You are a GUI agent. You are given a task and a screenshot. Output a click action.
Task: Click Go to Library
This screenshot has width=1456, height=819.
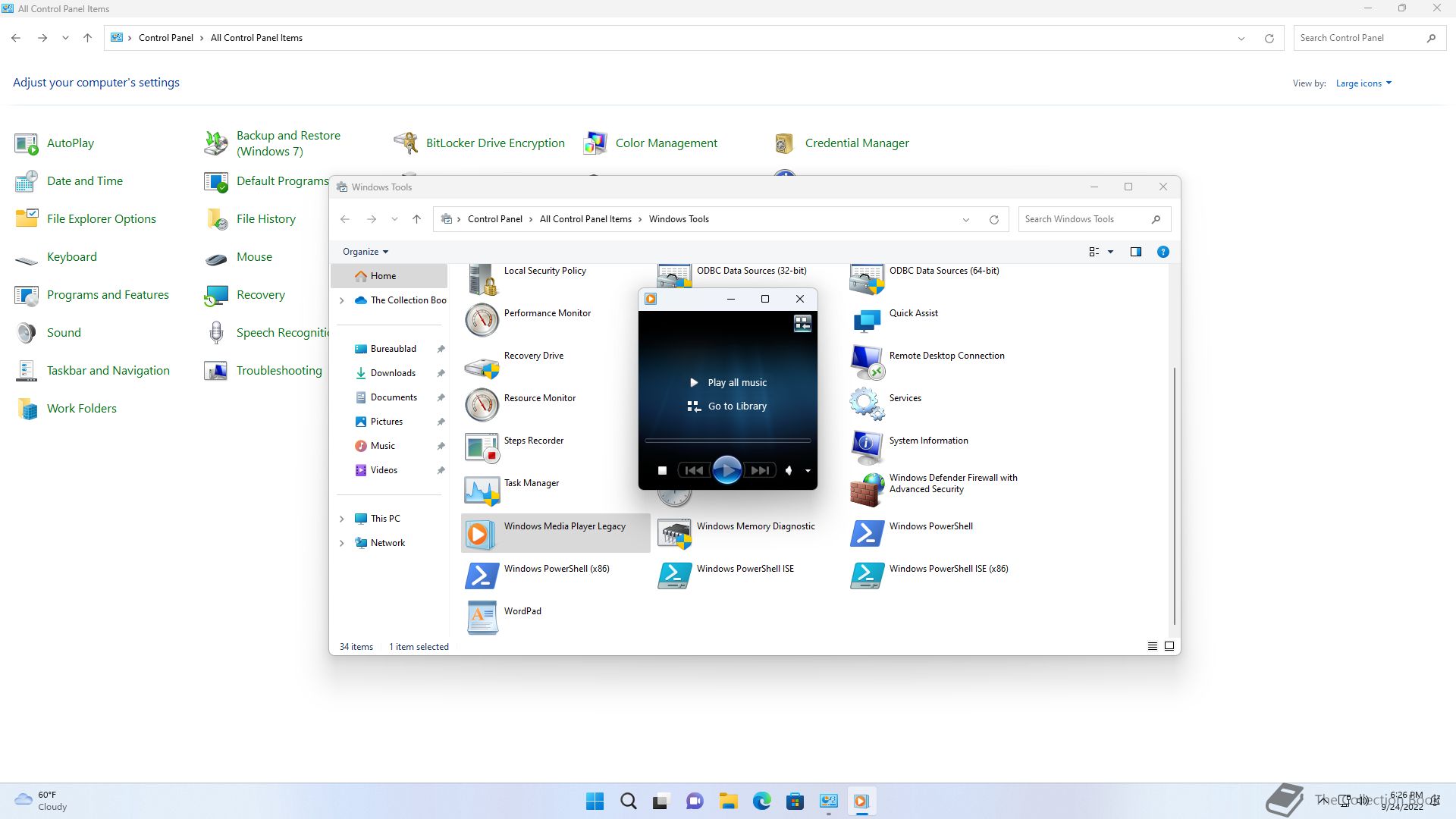pyautogui.click(x=728, y=406)
